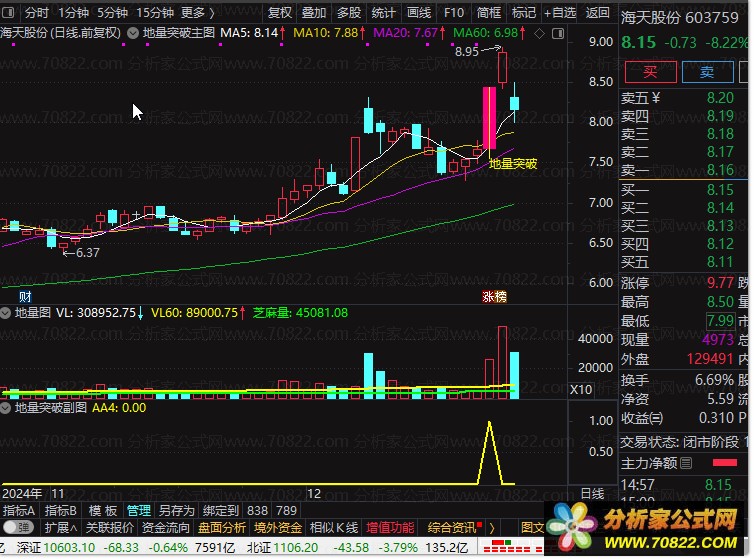This screenshot has height=559, width=754.
Task: Expand the 更多 periods list
Action: pos(197,13)
